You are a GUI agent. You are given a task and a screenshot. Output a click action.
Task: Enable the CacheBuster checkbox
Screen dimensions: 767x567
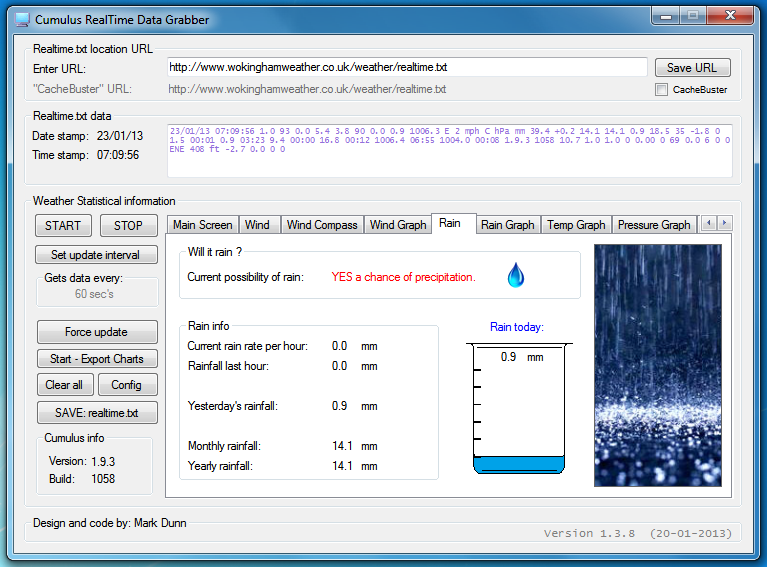(661, 90)
